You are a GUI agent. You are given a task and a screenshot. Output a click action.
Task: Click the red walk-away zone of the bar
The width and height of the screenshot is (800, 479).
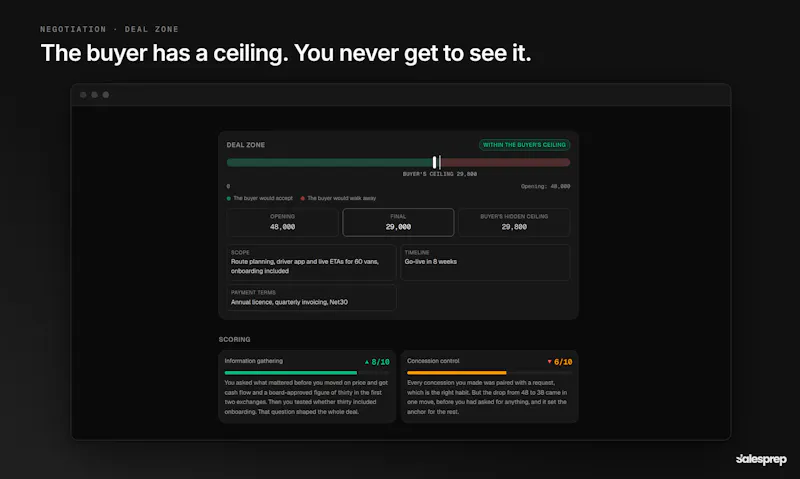pyautogui.click(x=506, y=162)
